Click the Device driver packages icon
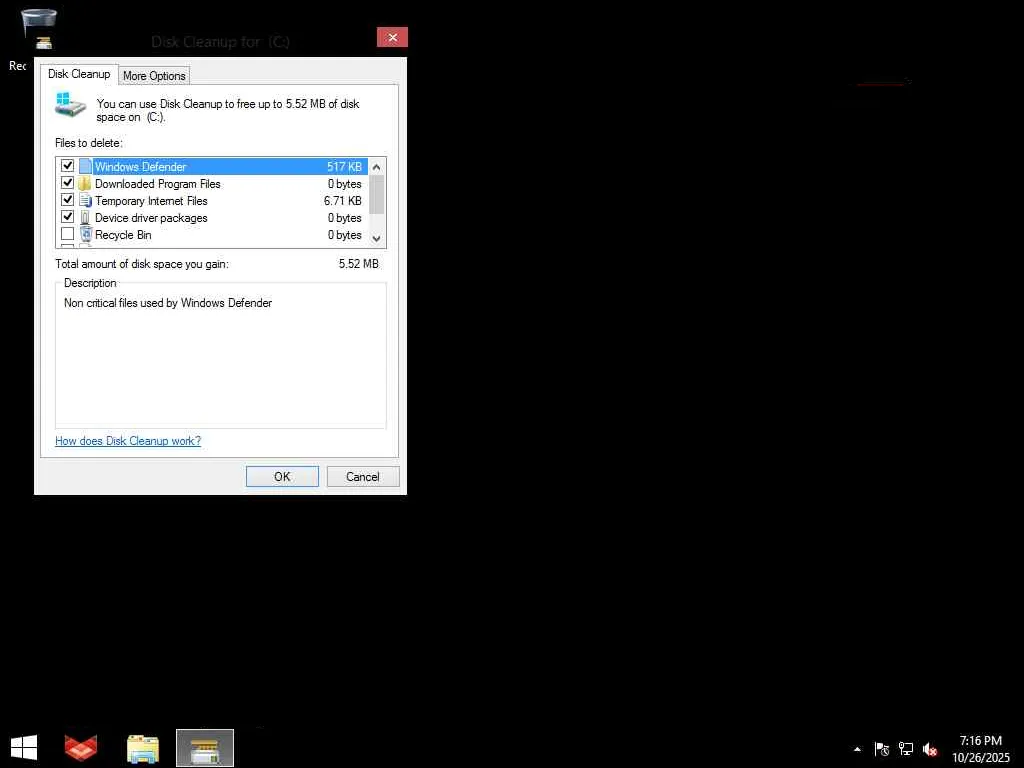Screen dimensions: 1024x768 tap(85, 217)
